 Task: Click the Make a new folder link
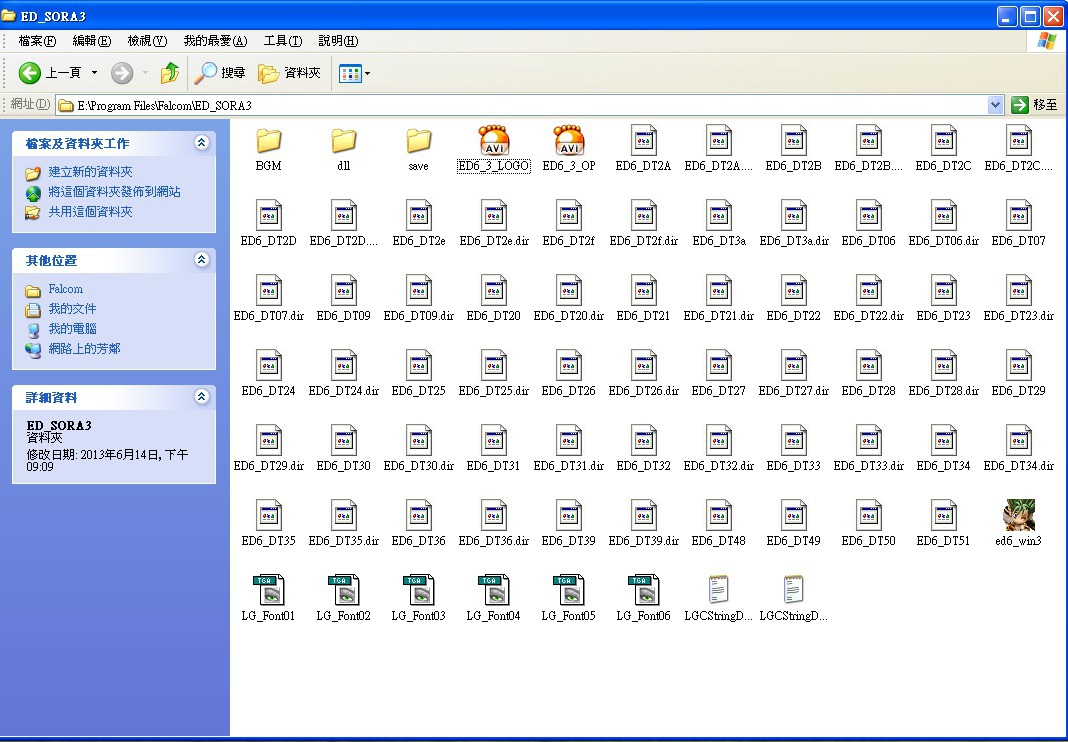pyautogui.click(x=90, y=172)
